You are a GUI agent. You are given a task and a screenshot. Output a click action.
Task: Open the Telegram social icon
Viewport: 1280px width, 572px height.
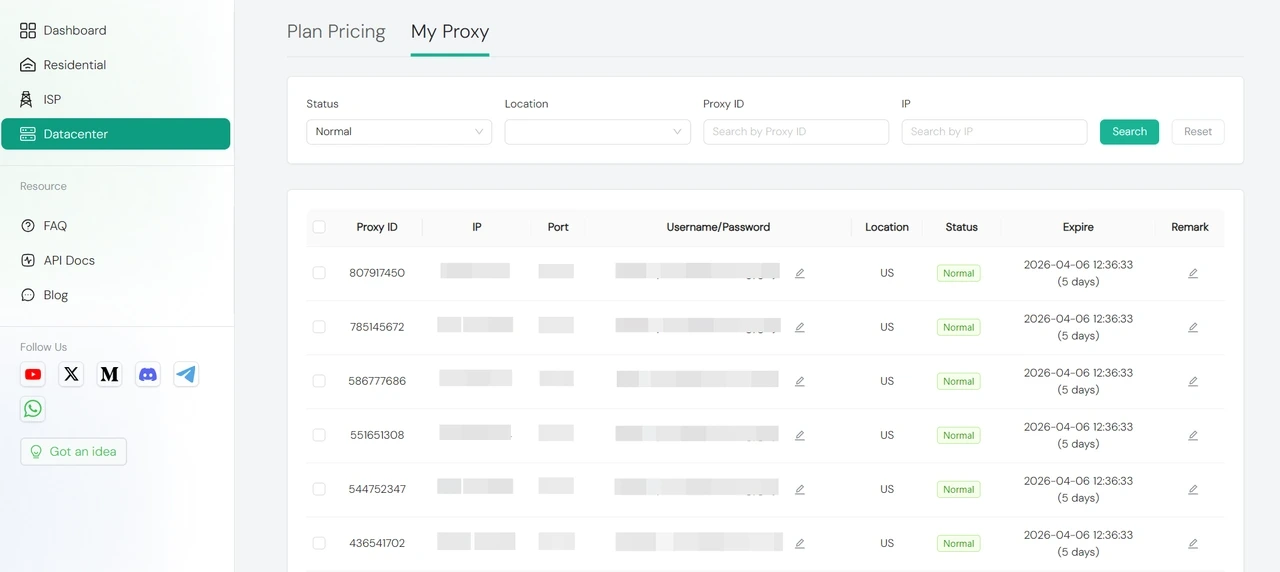(x=186, y=374)
